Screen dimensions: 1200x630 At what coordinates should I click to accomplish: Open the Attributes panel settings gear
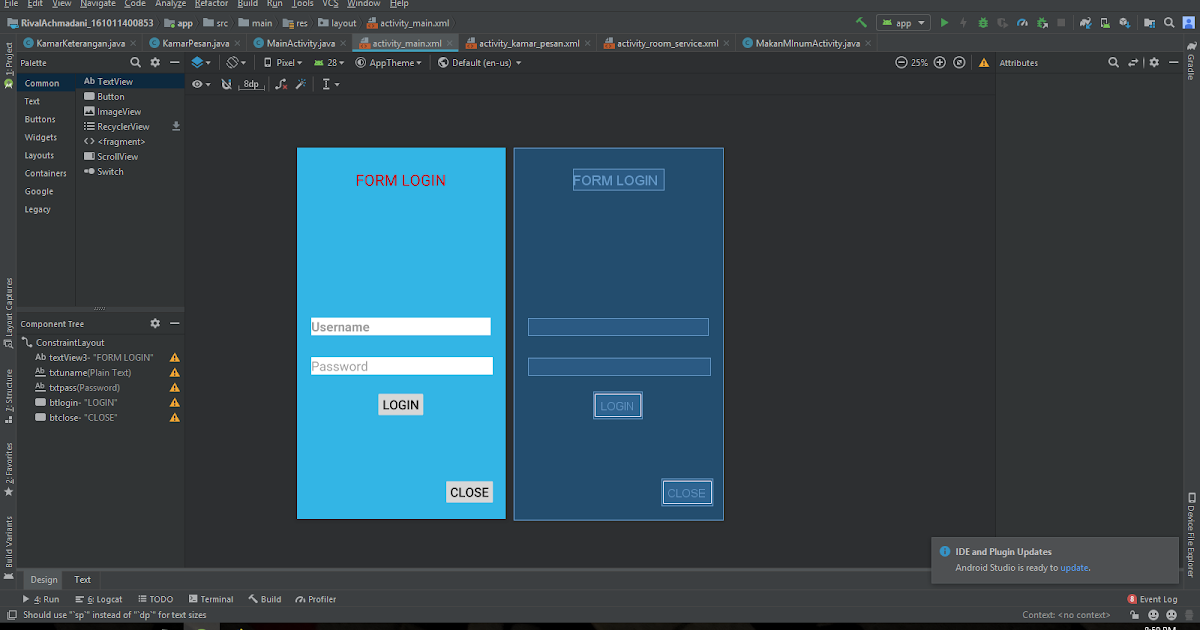[1153, 62]
